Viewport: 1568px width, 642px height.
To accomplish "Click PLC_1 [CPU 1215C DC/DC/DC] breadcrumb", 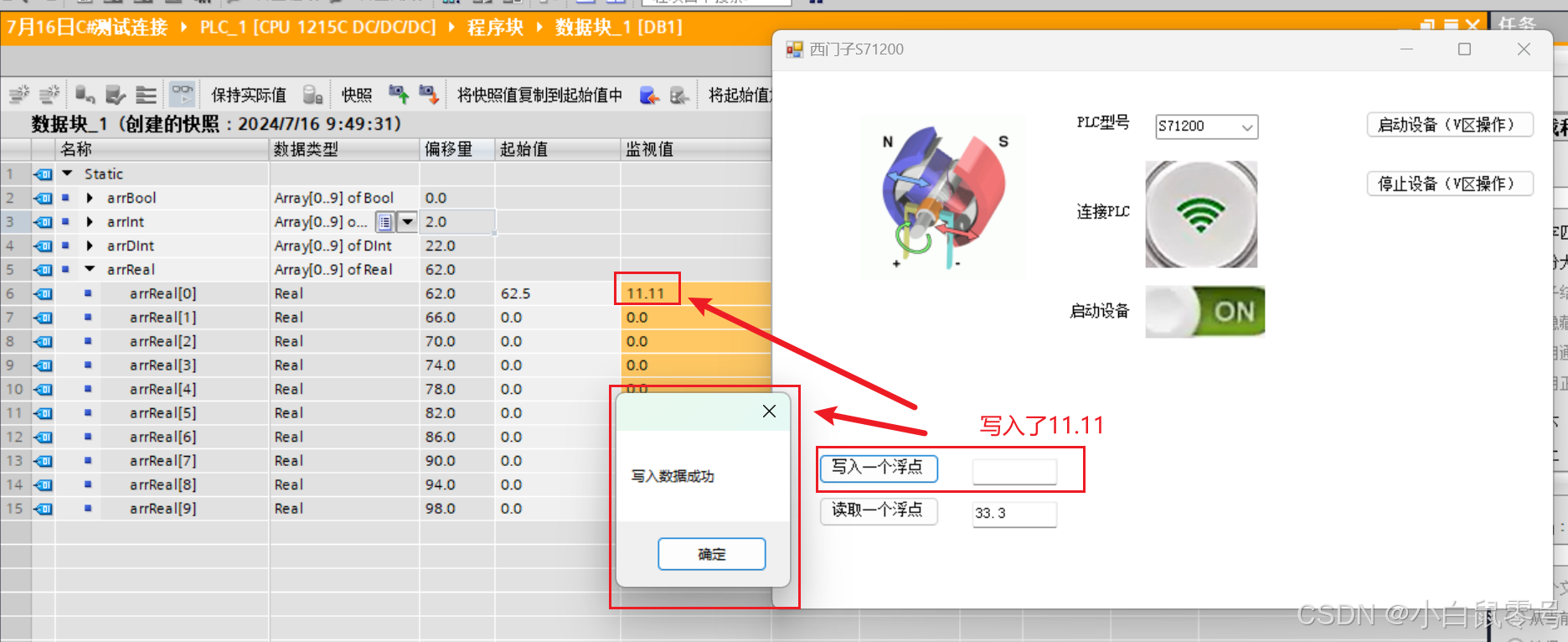I will pos(317,27).
